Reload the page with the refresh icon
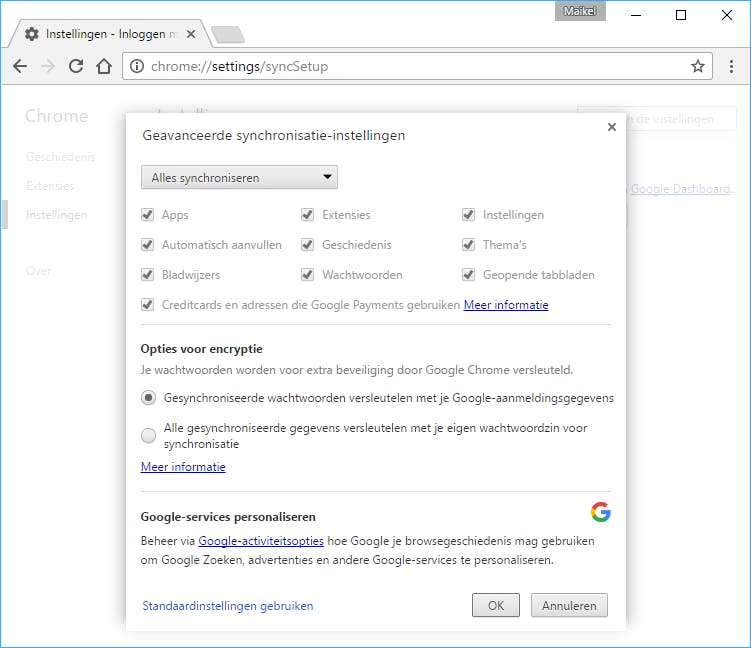Viewport: 751px width, 648px height. point(76,66)
